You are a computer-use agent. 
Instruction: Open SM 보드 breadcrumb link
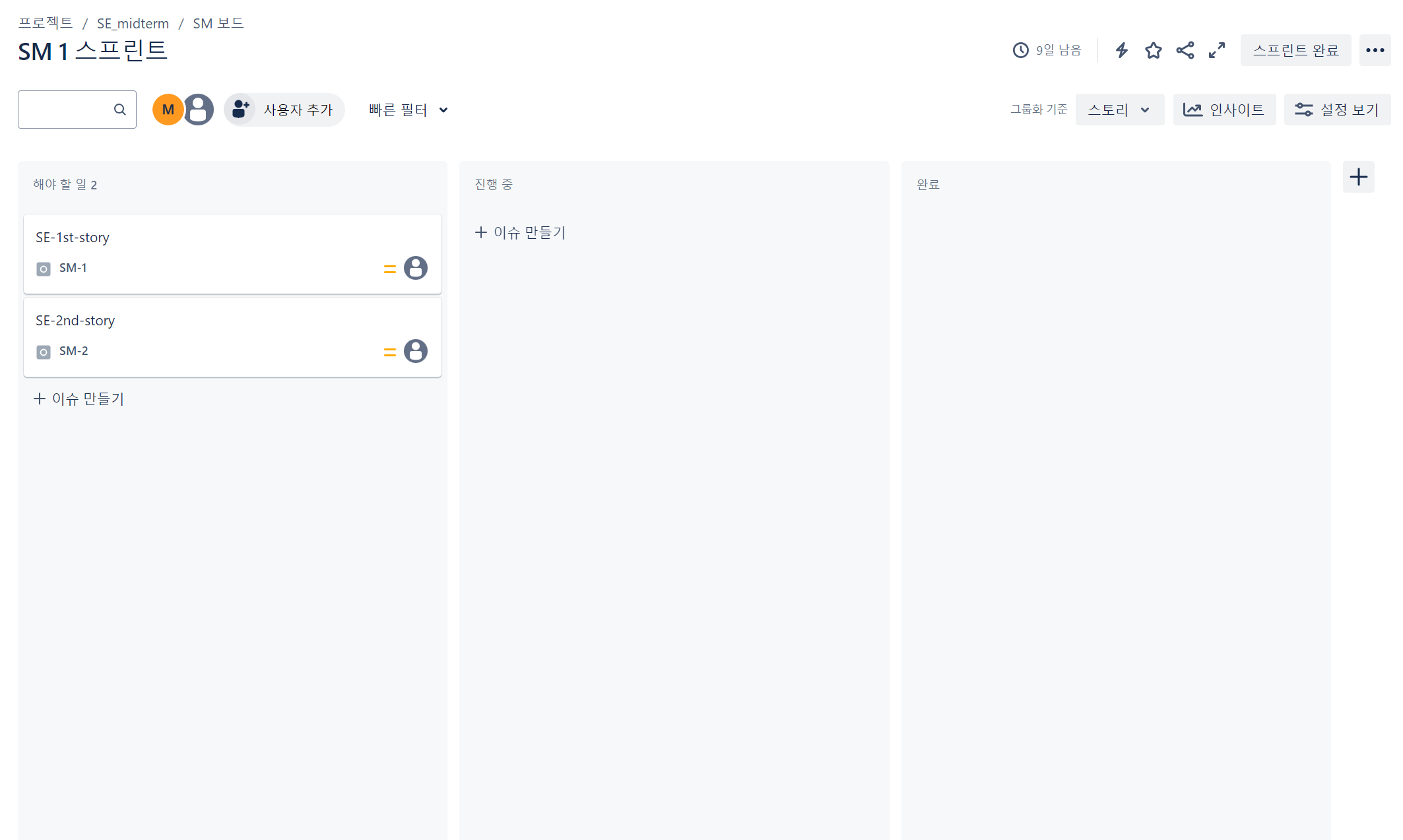click(x=218, y=23)
